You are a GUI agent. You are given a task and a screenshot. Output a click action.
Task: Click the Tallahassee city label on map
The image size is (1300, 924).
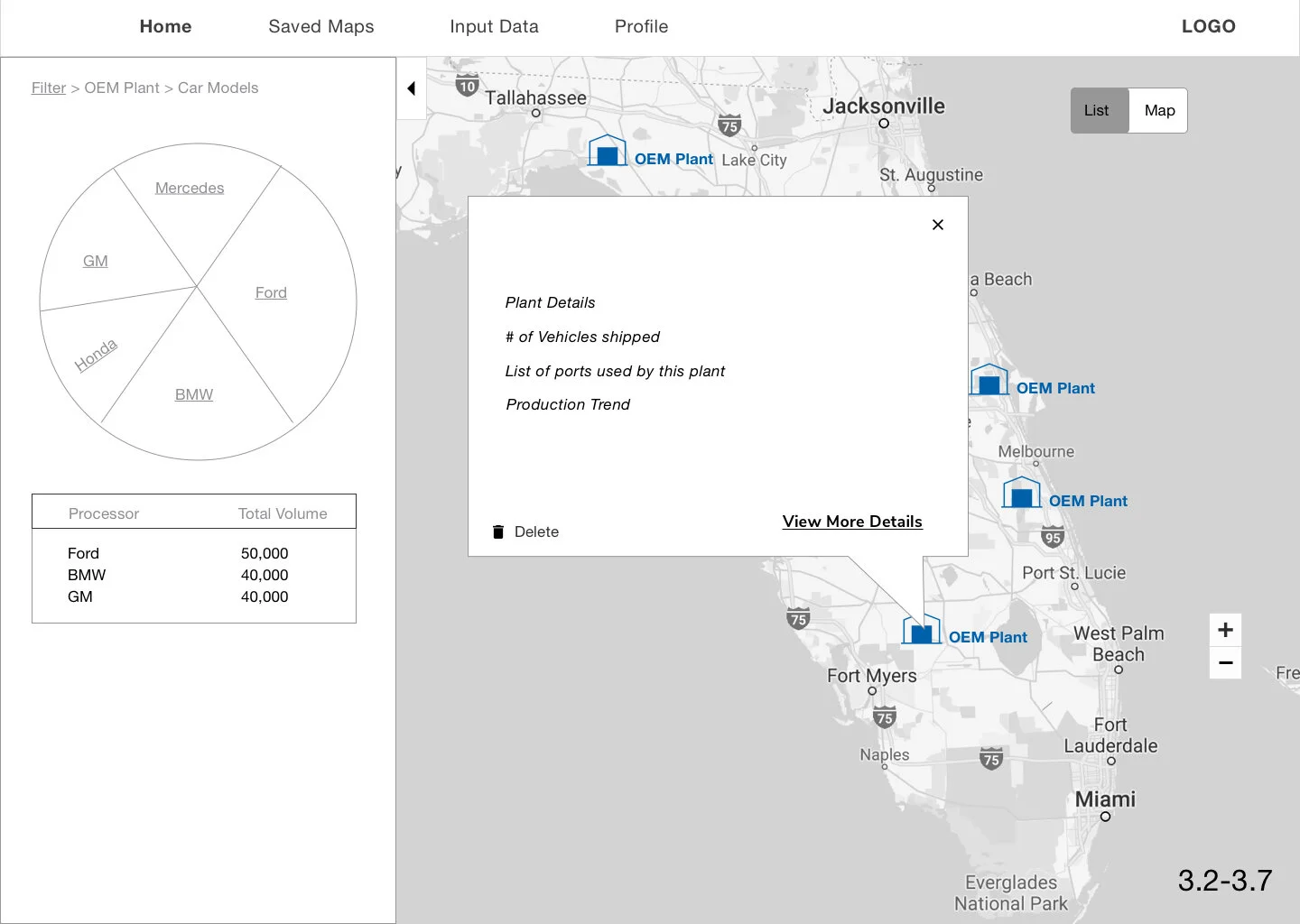click(x=535, y=97)
